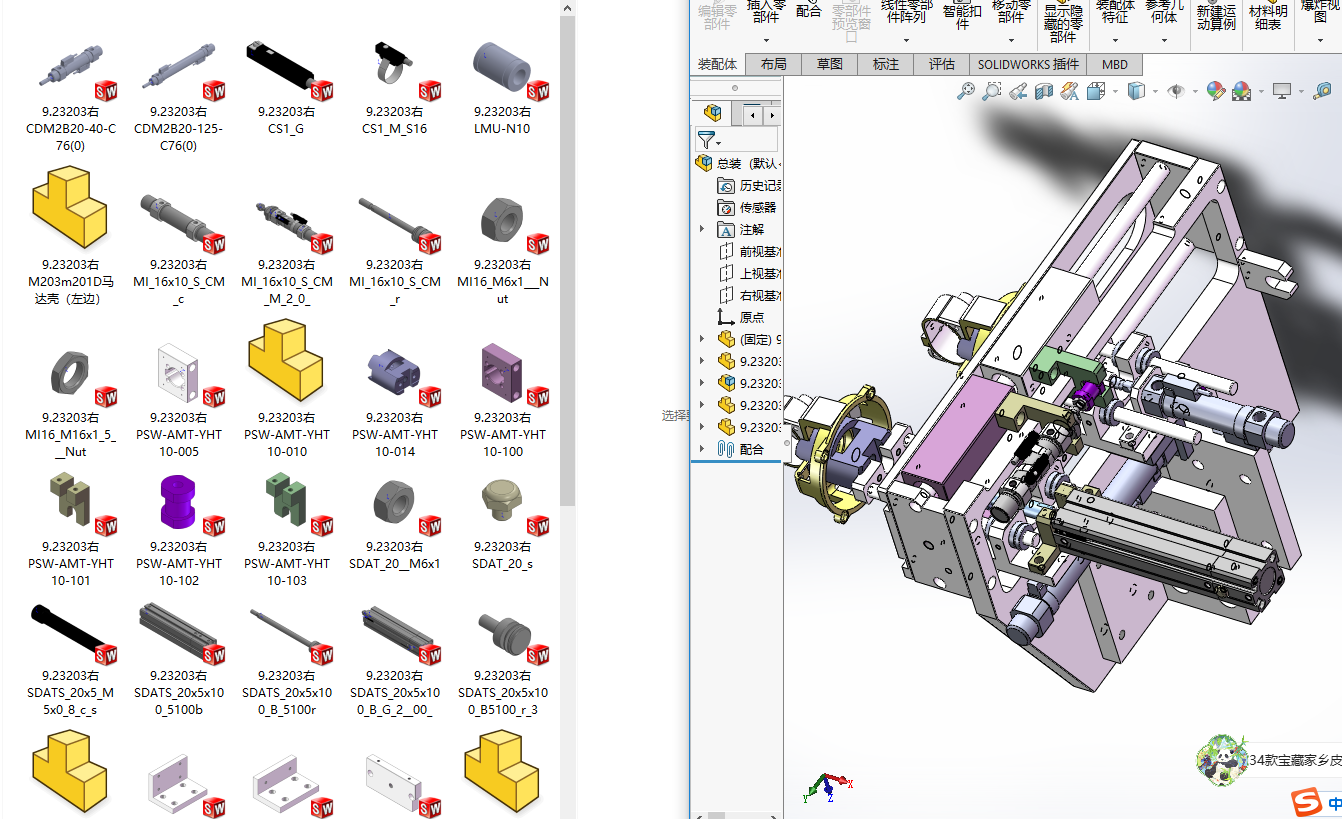
Task: Click 显示隐藏的零部件 toolbar button
Action: click(x=1063, y=22)
